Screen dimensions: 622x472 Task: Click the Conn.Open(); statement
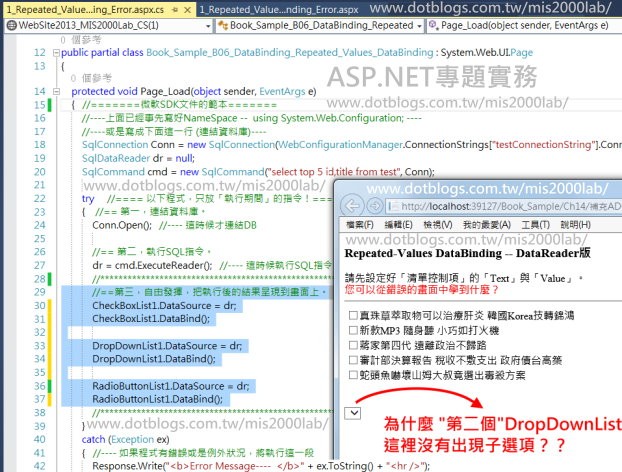tap(122, 225)
